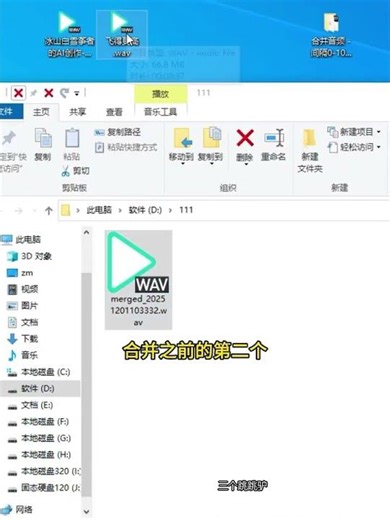Click the Play (播放) contextual tab header
Image resolution: width=390 pixels, height=520 pixels.
(160, 94)
